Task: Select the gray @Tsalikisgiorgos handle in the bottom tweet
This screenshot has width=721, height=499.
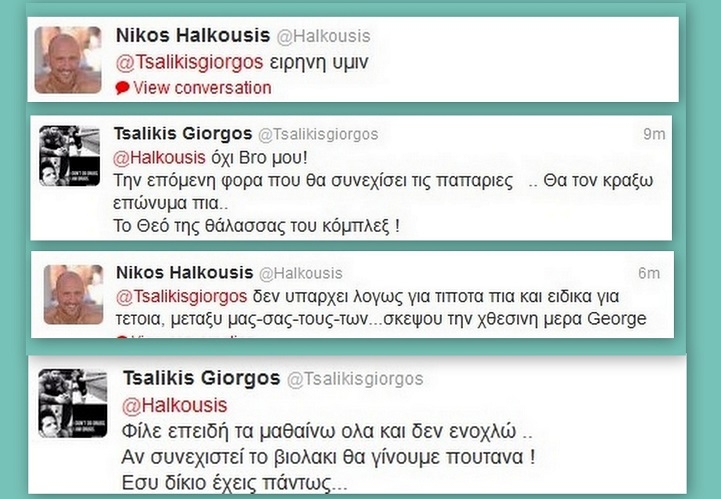Action: pyautogui.click(x=355, y=379)
